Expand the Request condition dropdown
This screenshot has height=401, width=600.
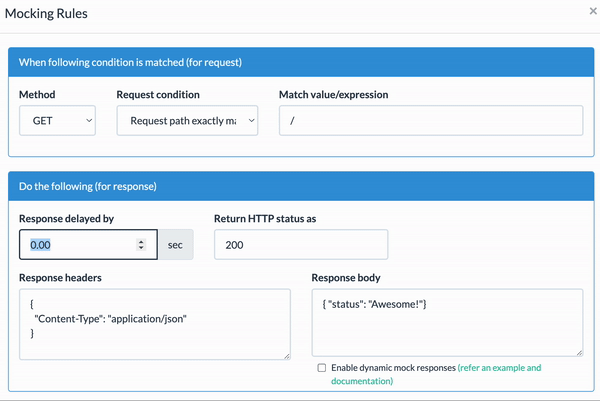pyautogui.click(x=187, y=121)
